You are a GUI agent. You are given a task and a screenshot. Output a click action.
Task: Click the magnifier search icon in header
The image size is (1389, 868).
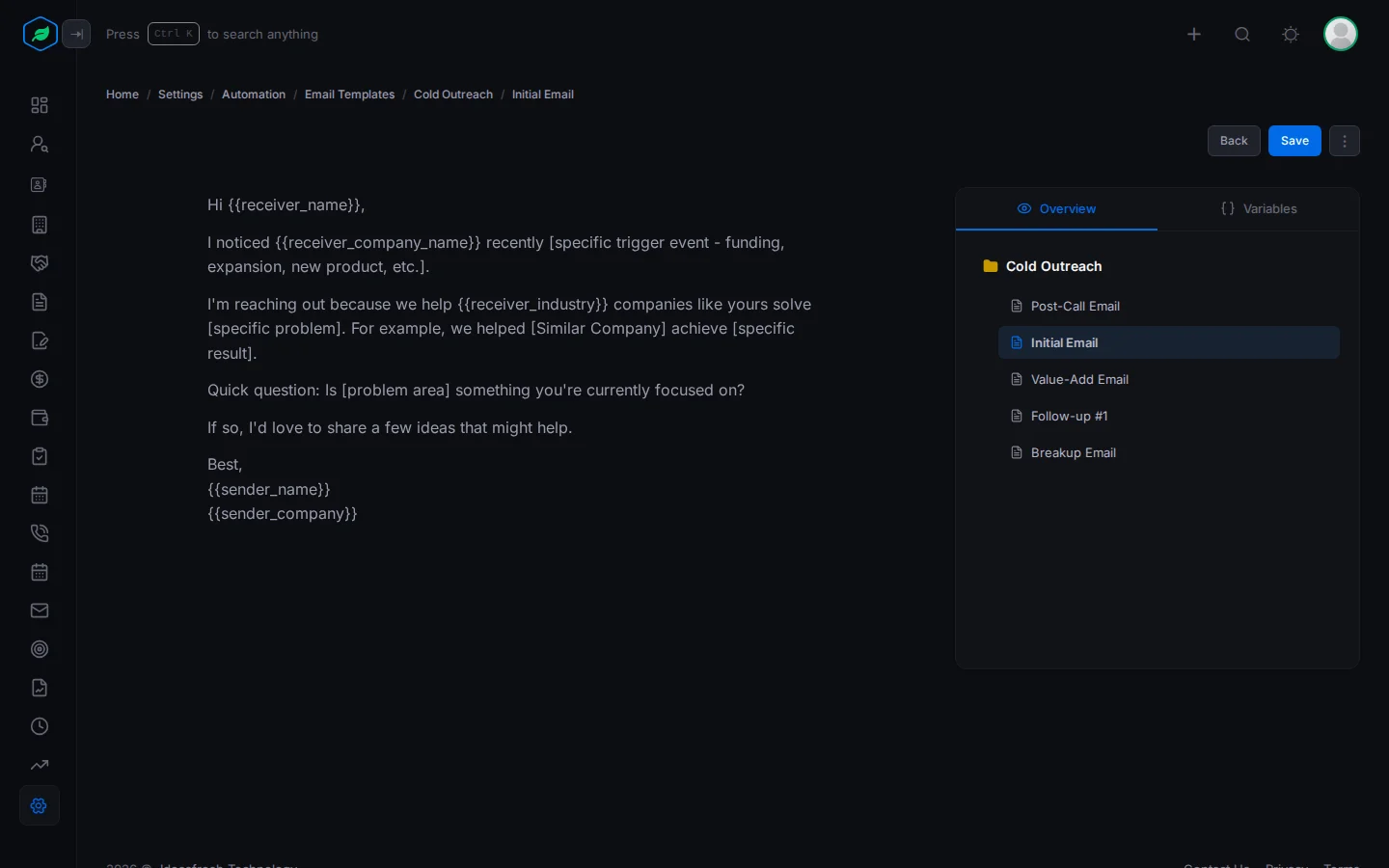pos(1242,34)
